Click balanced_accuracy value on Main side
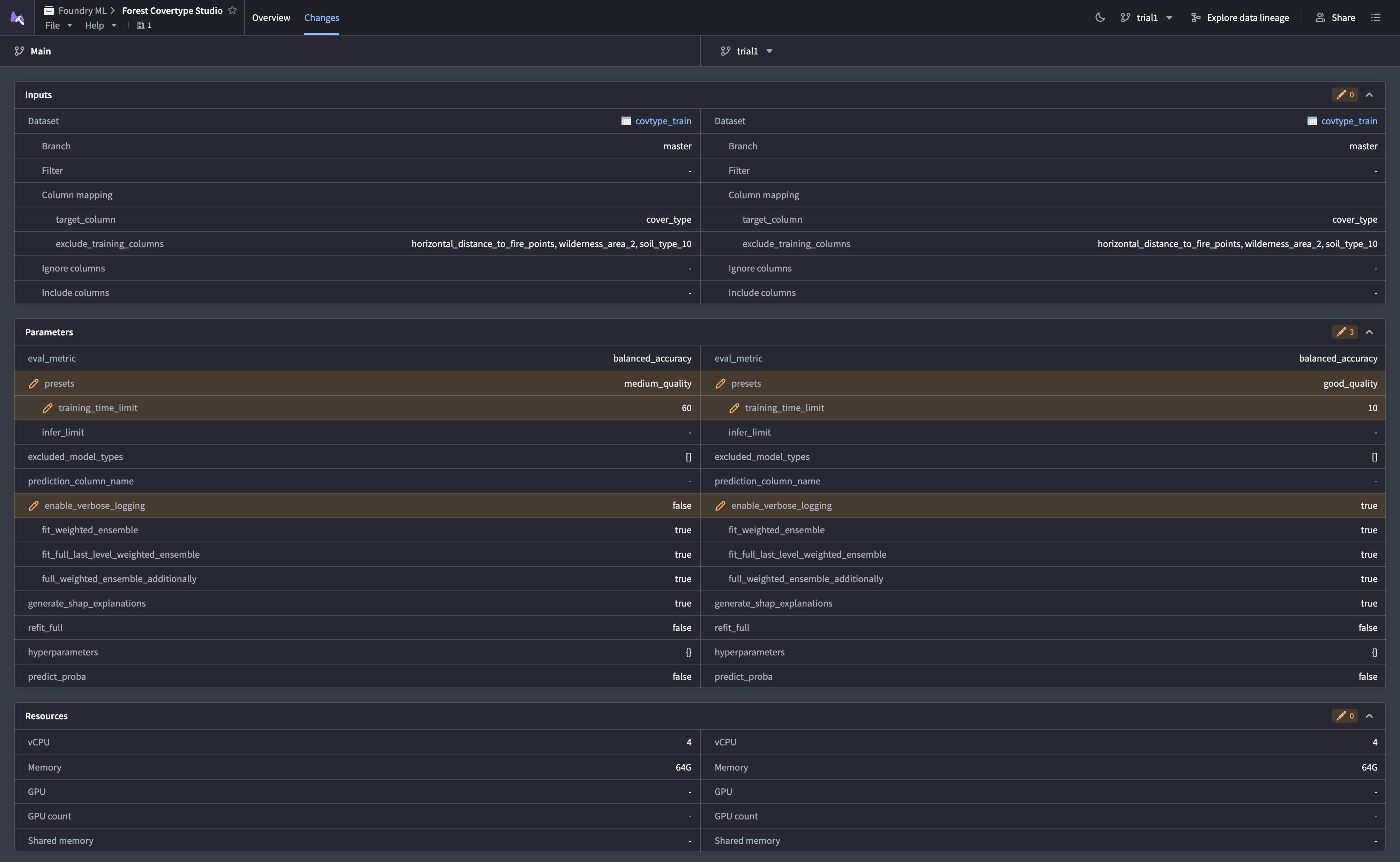 [652, 359]
